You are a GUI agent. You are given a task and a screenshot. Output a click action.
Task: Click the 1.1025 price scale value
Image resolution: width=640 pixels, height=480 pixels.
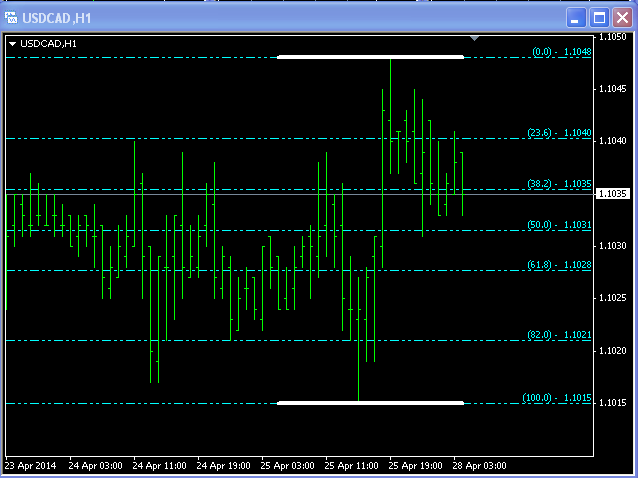(x=612, y=298)
